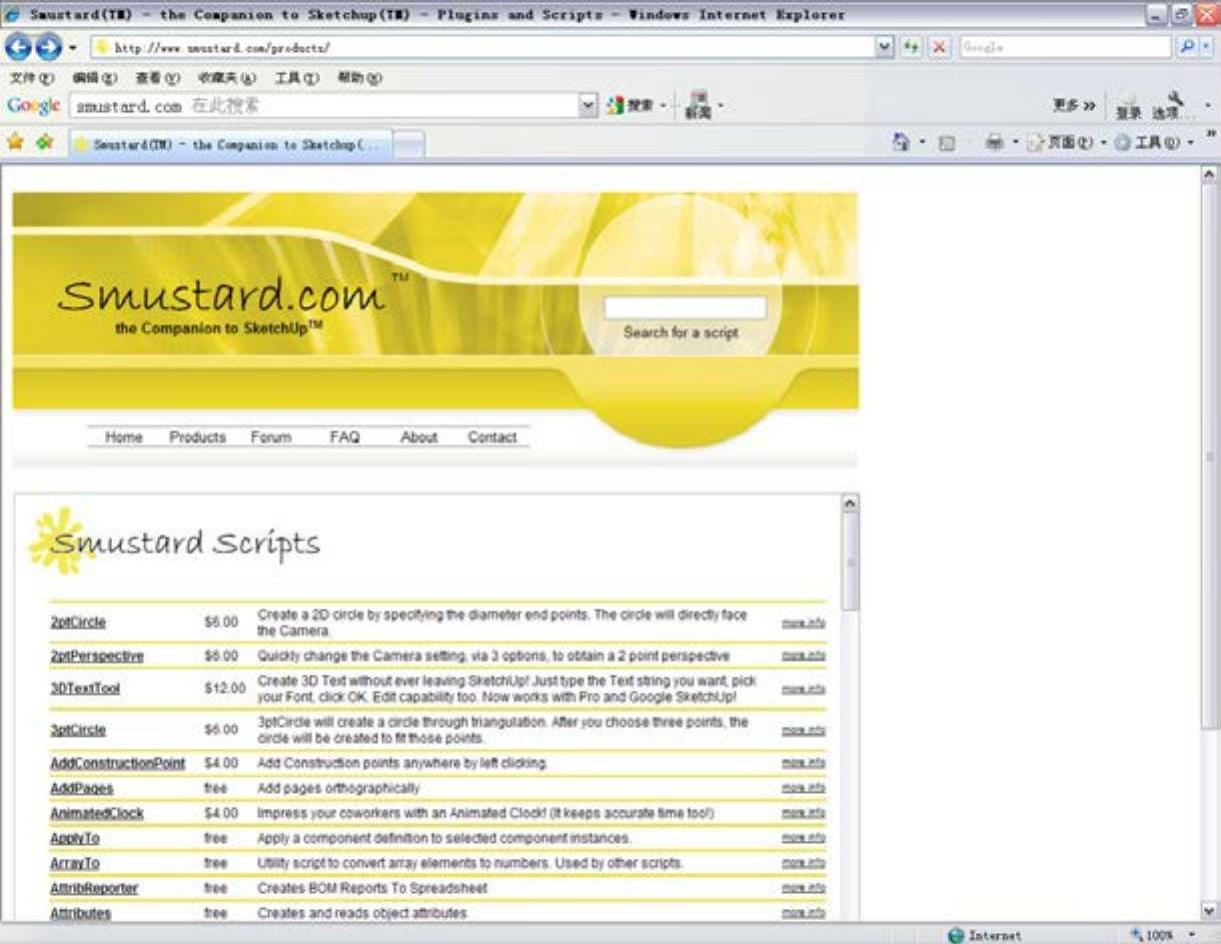Screen dimensions: 1221x944
Task: Click the Home icon in the command bar
Action: coord(901,143)
